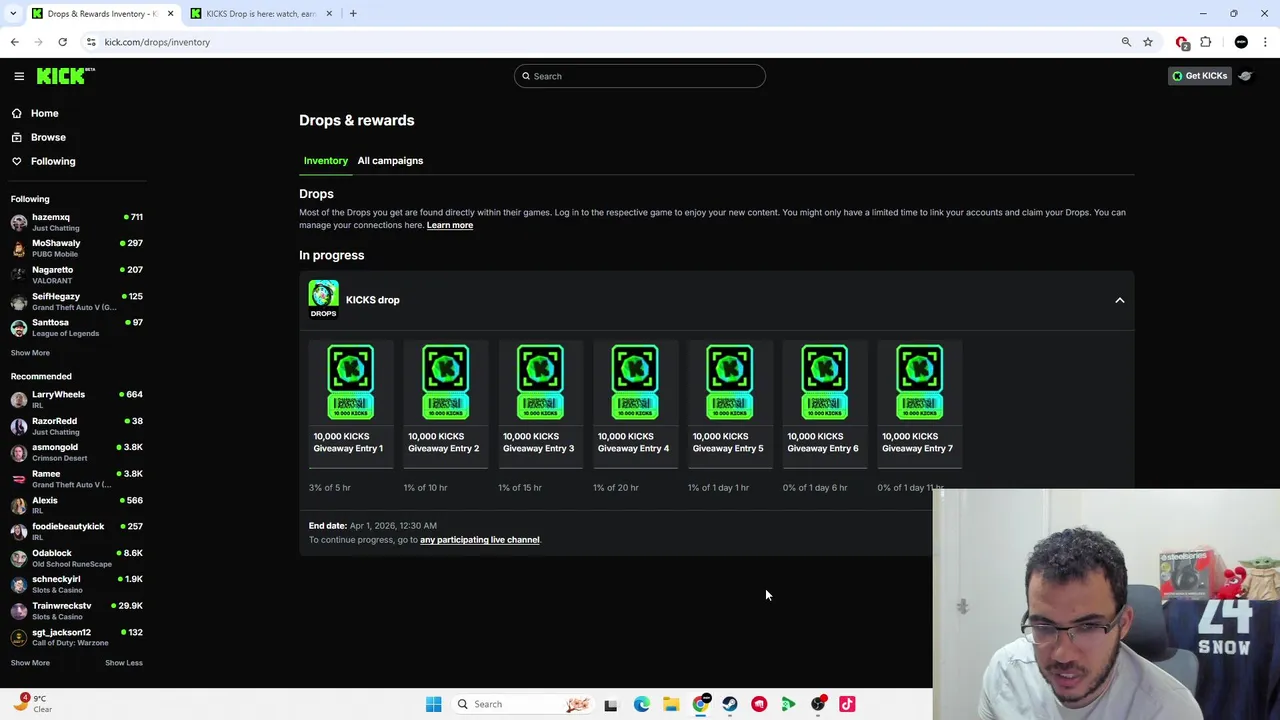Image resolution: width=1280 pixels, height=720 pixels.
Task: Open Ramee recommended channel avatar
Action: pos(19,479)
